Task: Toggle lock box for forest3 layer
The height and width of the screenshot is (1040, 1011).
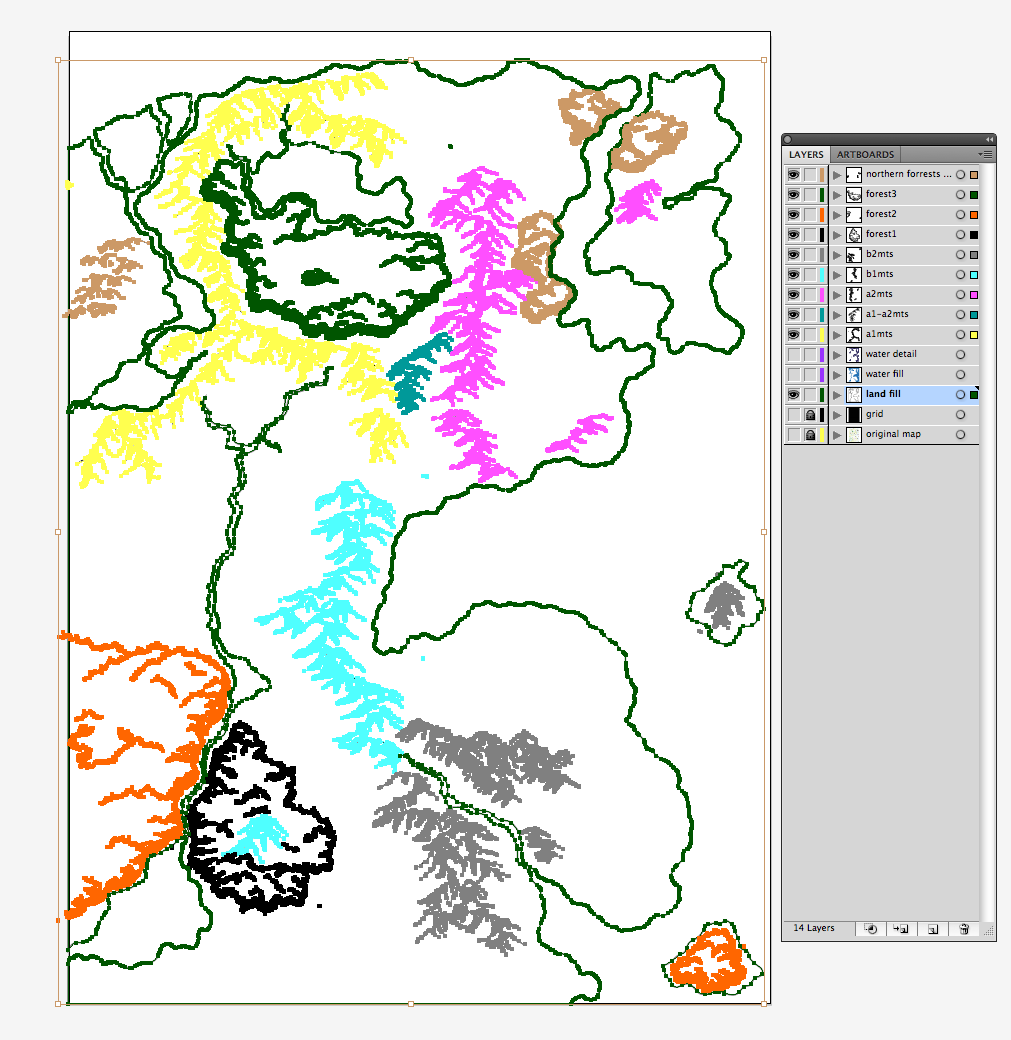Action: coord(810,194)
